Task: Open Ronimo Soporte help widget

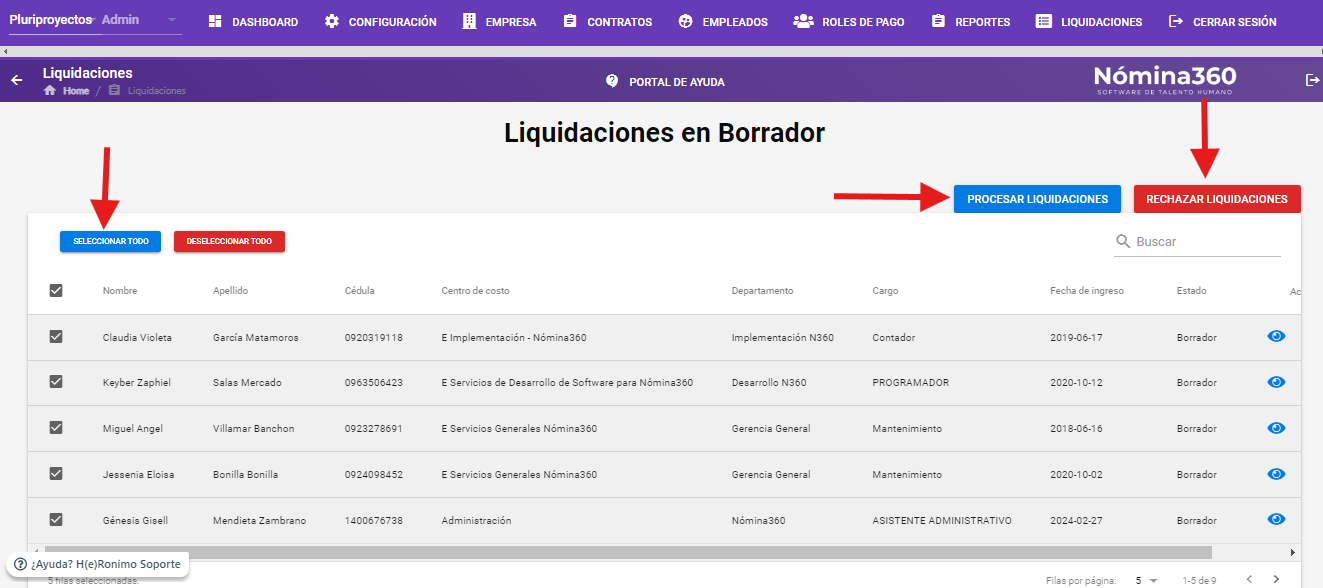Action: (97, 564)
